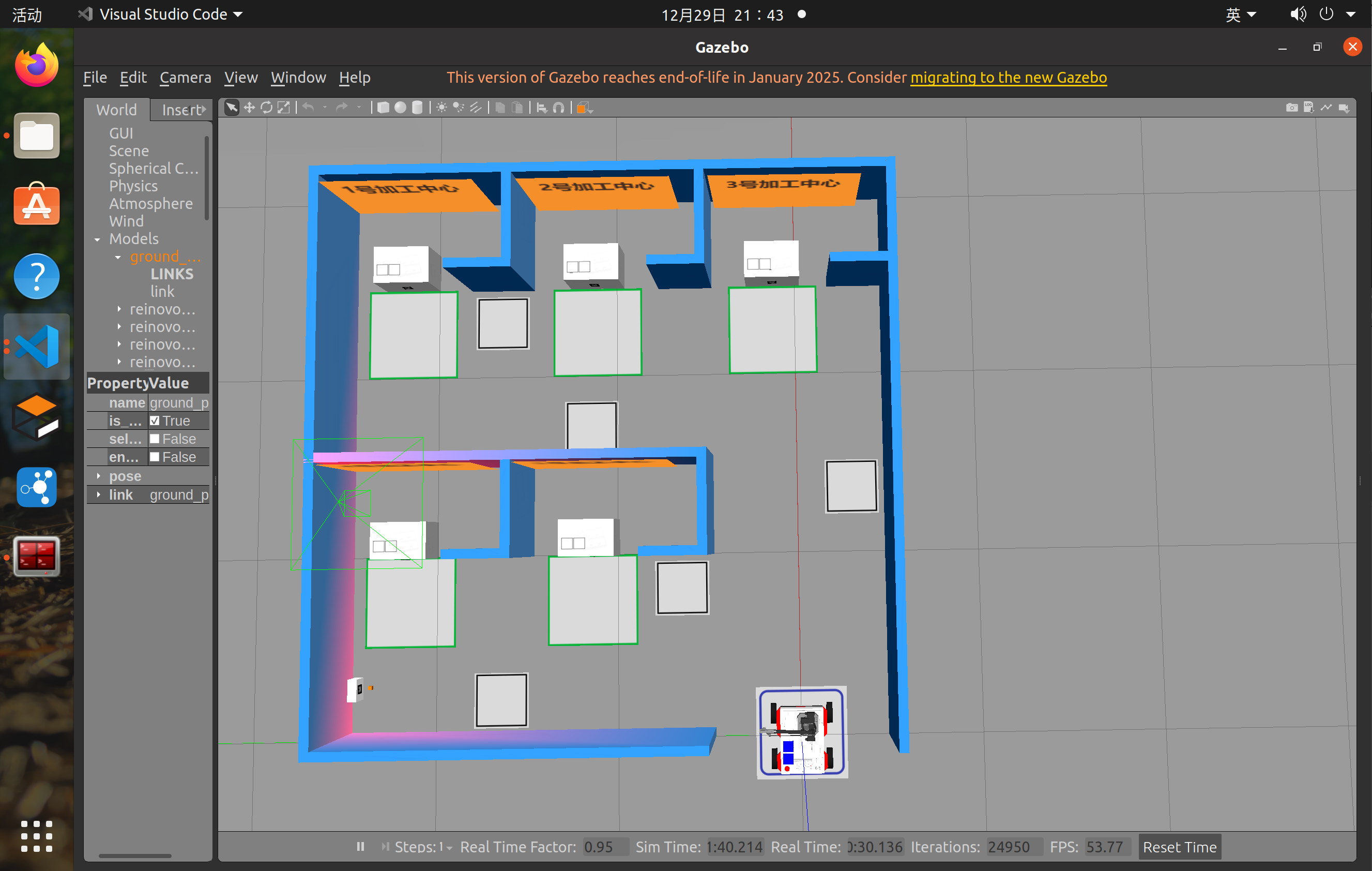Expand the first reinovo model item
This screenshot has width=1372, height=871.
pos(119,309)
